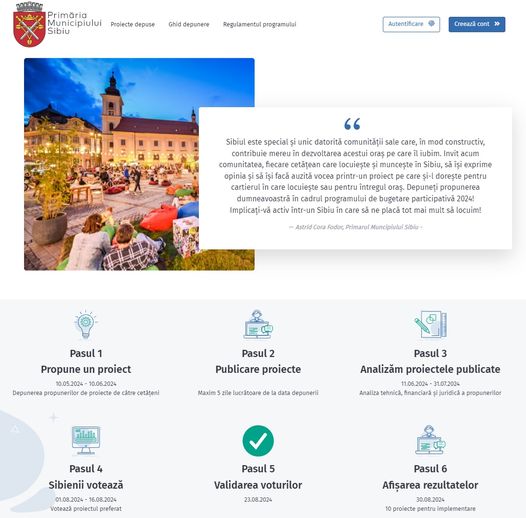Click the lightbulb icon above Pasul 1
The height and width of the screenshot is (518, 526).
click(x=86, y=324)
